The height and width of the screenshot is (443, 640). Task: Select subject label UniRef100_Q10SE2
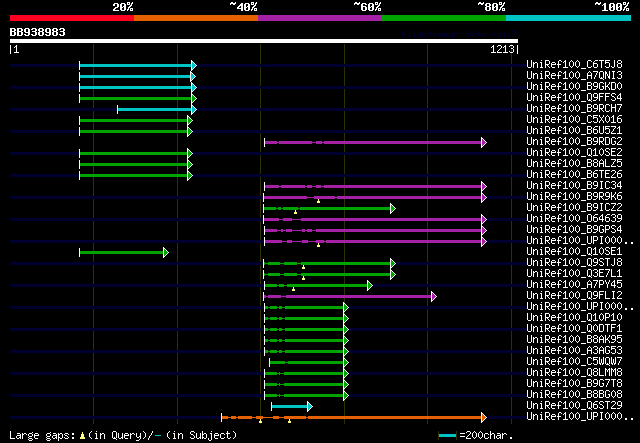[x=574, y=152]
